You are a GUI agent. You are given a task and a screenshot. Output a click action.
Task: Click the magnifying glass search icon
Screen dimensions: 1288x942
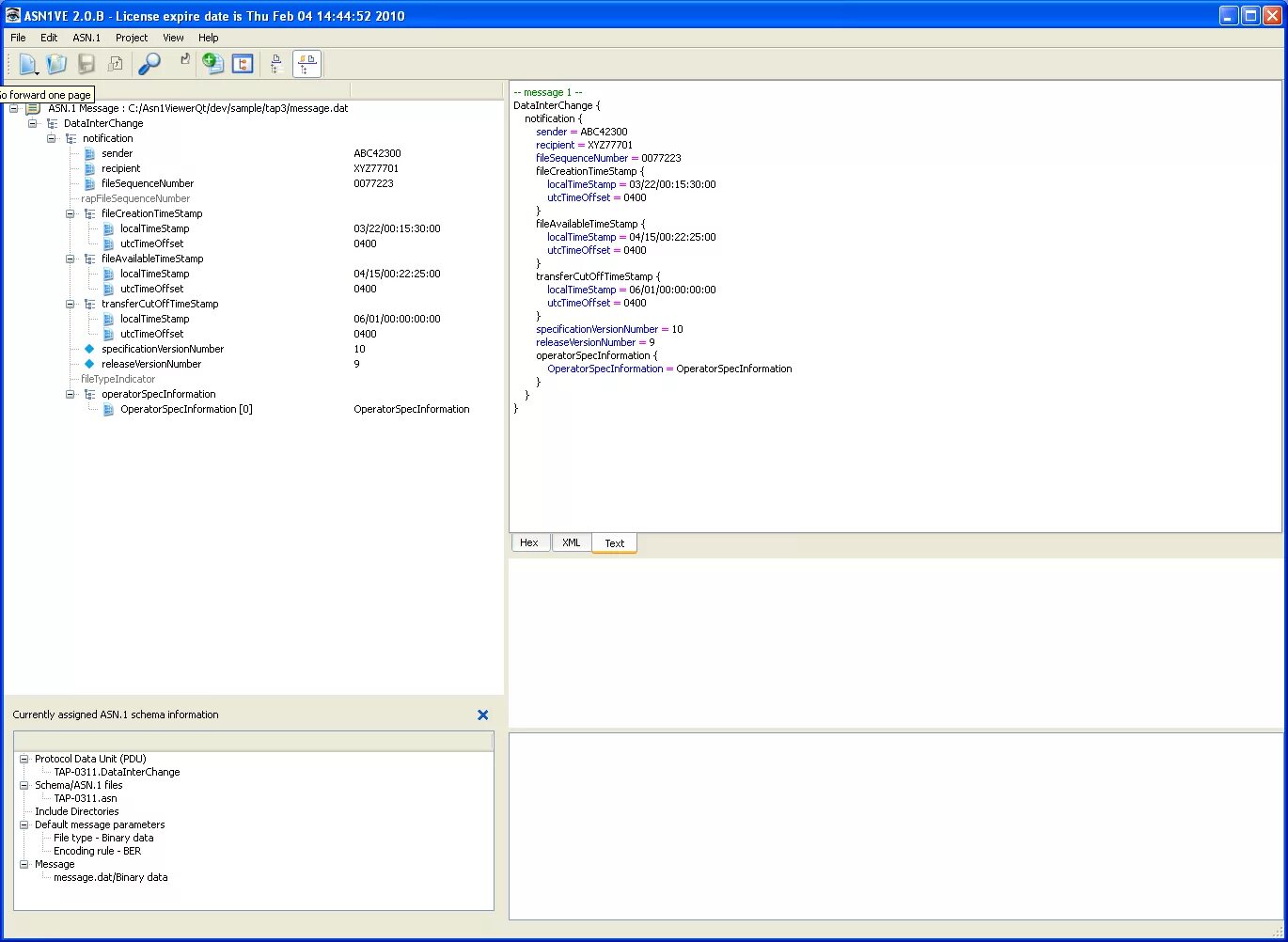[149, 64]
